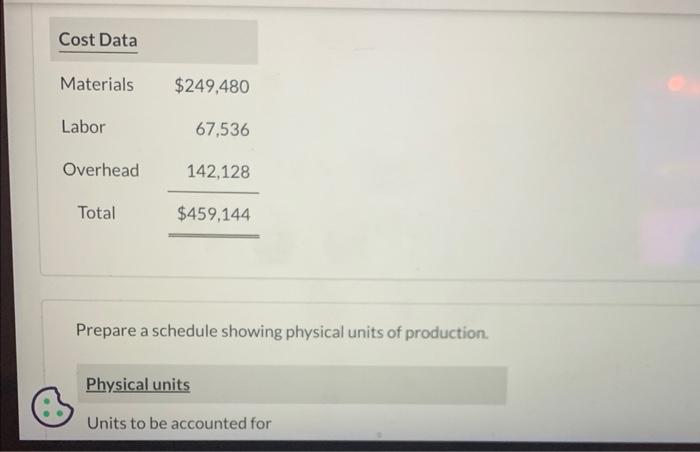Screen dimensions: 700x452
Task: Click the $249,480 materials amount
Action: click(x=212, y=86)
